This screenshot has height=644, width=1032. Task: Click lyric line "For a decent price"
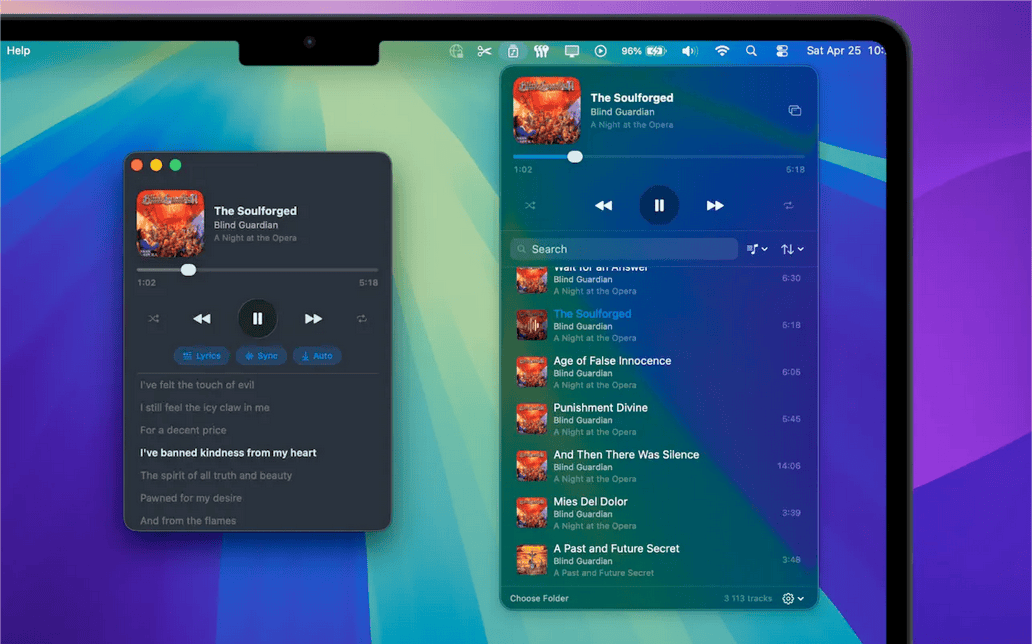coord(183,430)
